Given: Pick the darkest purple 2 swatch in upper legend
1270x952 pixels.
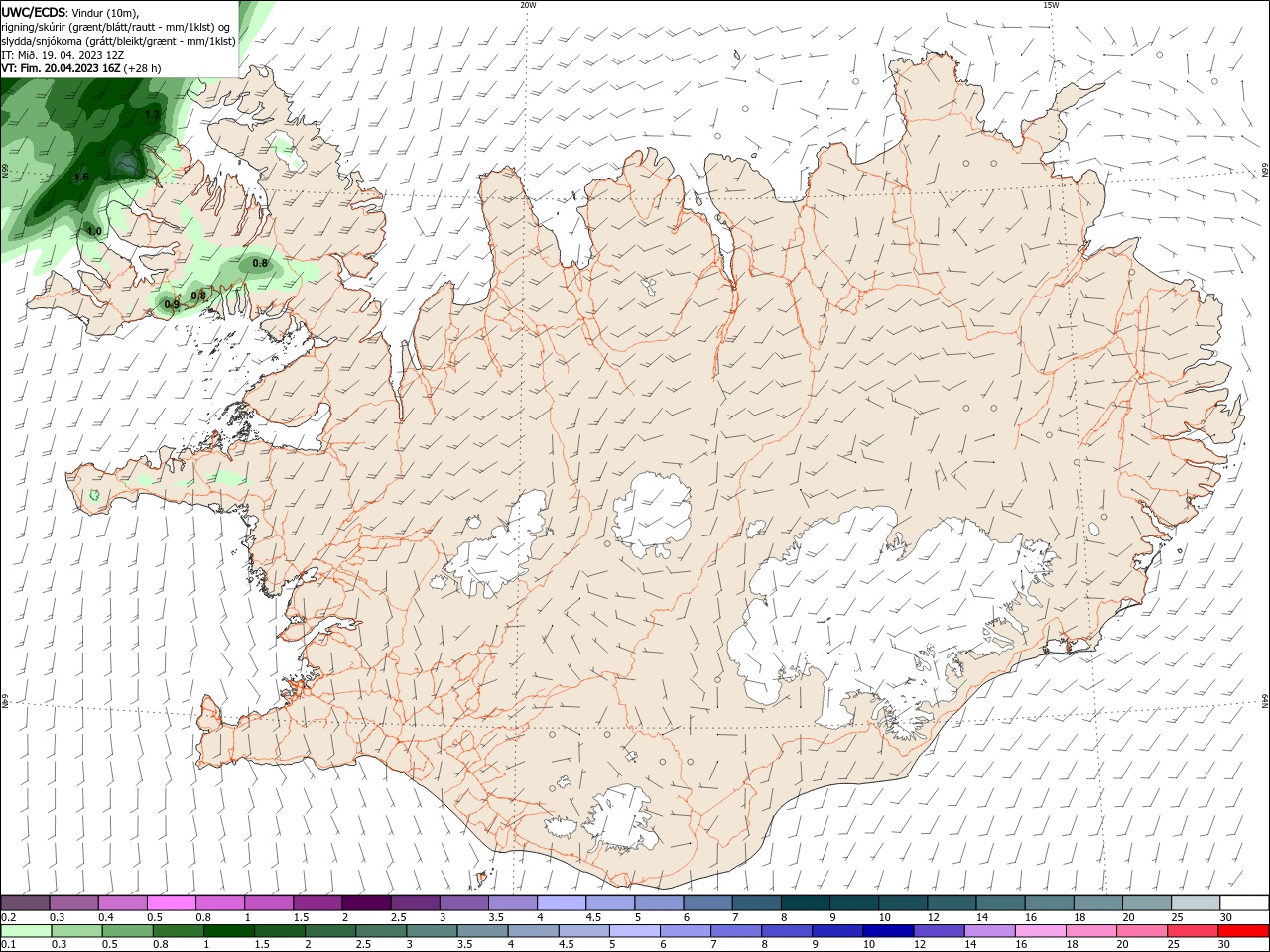Looking at the screenshot, I should (x=367, y=903).
